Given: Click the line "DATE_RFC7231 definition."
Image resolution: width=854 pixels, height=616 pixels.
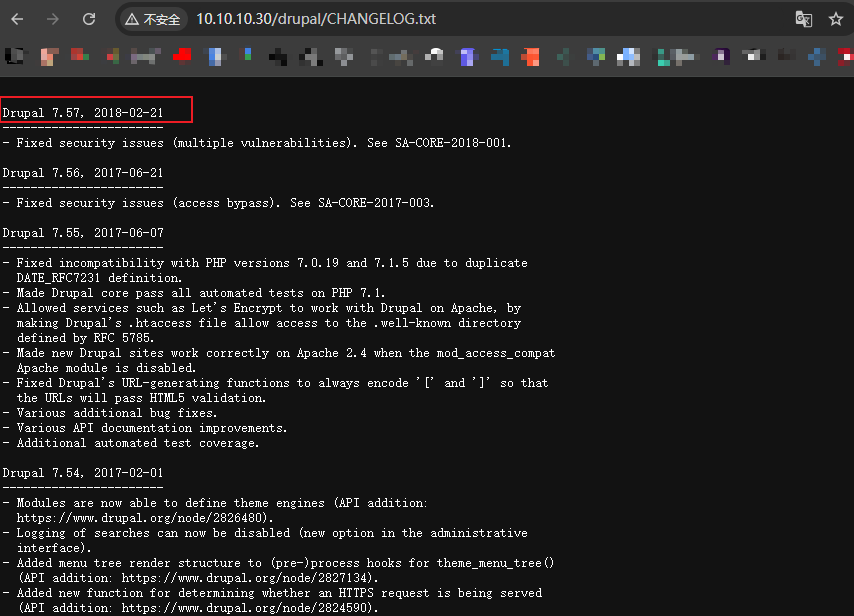Looking at the screenshot, I should click(99, 278).
